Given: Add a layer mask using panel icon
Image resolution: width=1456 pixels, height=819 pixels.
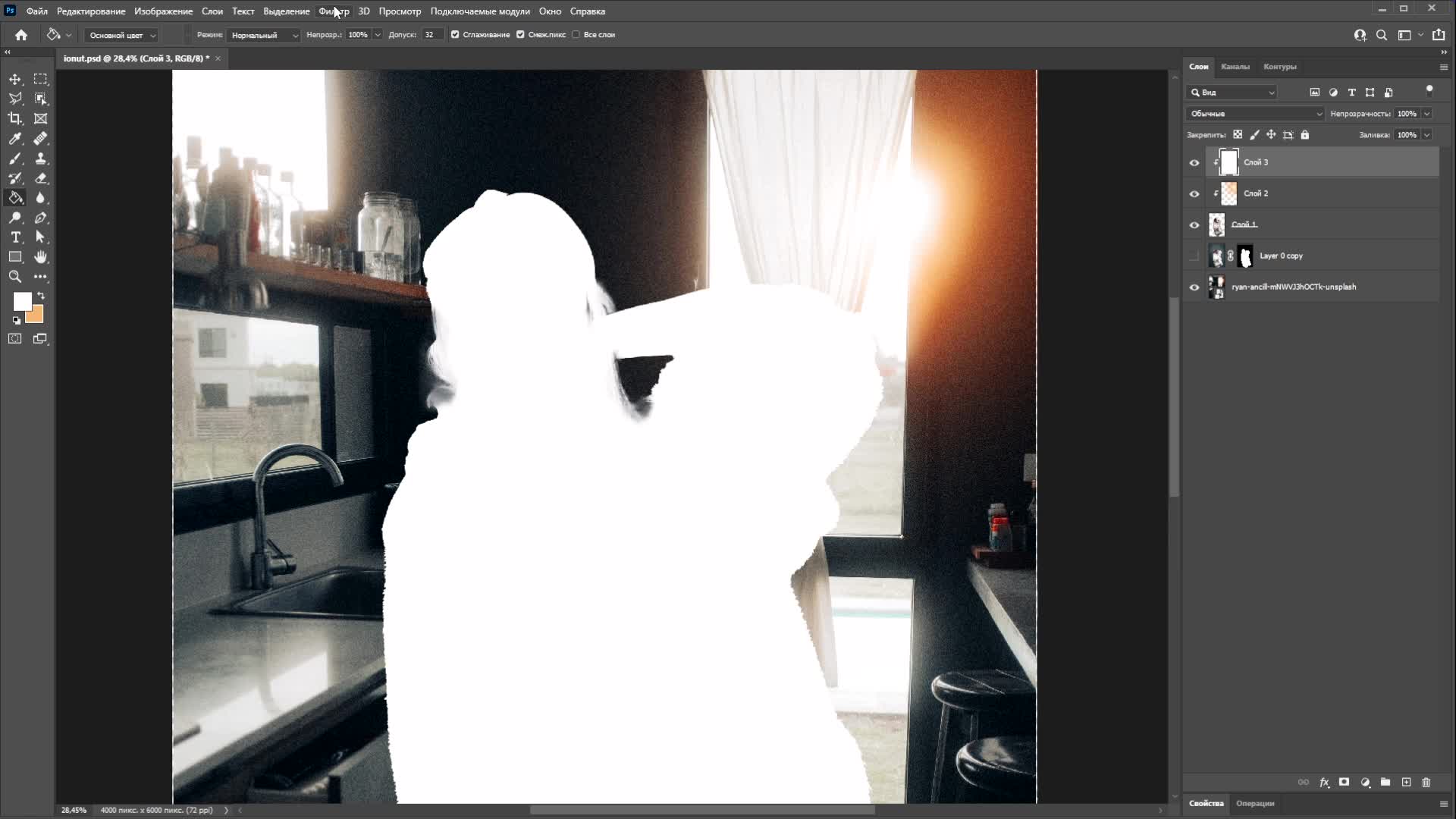Looking at the screenshot, I should point(1344,782).
